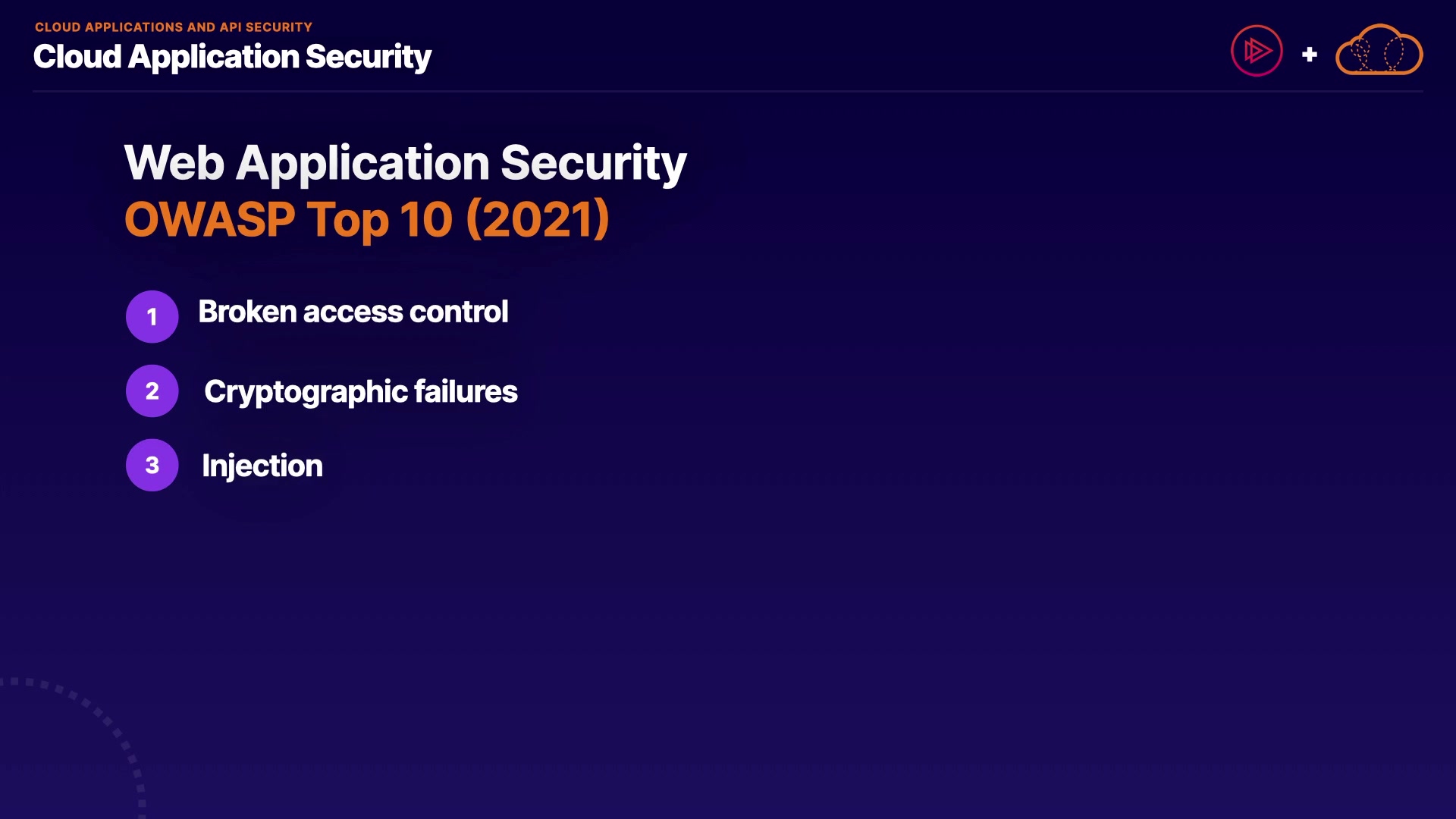Click the word Security in the white heading

tap(593, 163)
